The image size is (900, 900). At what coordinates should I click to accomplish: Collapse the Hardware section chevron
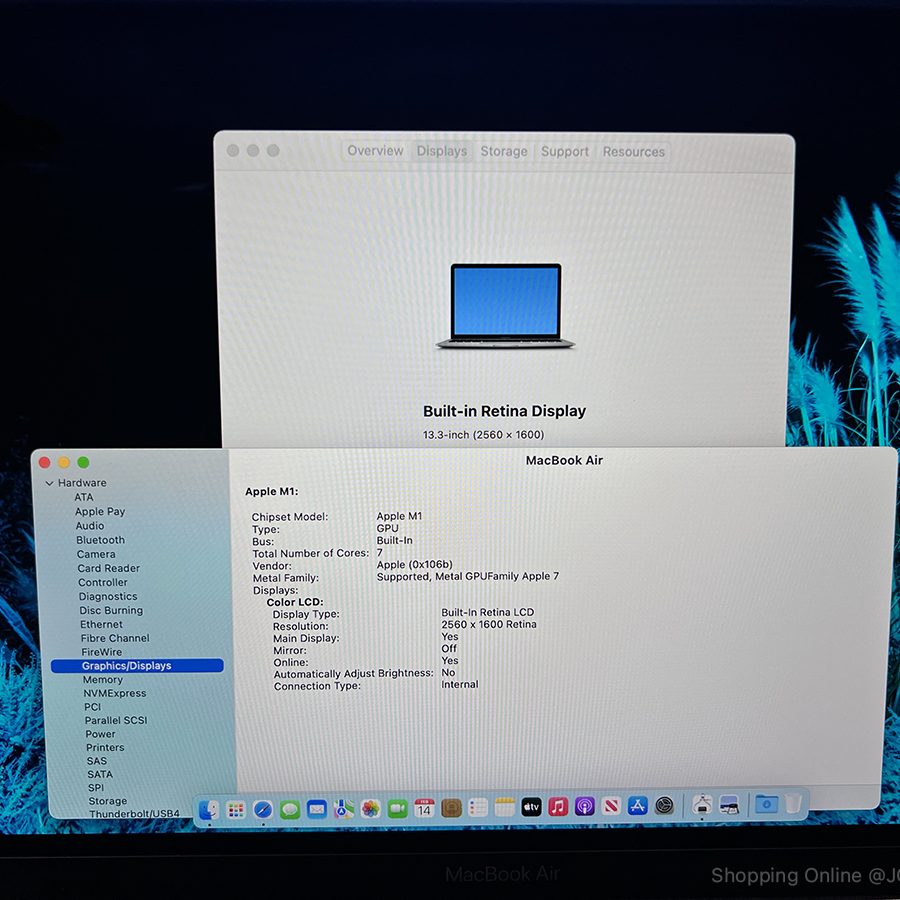[x=50, y=483]
